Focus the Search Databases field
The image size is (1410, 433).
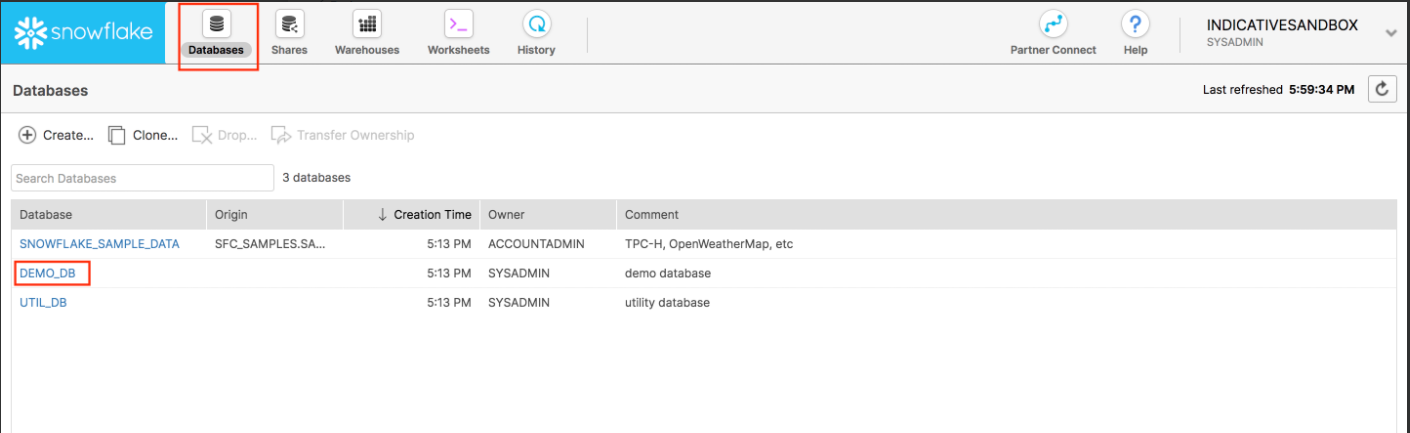tap(142, 178)
